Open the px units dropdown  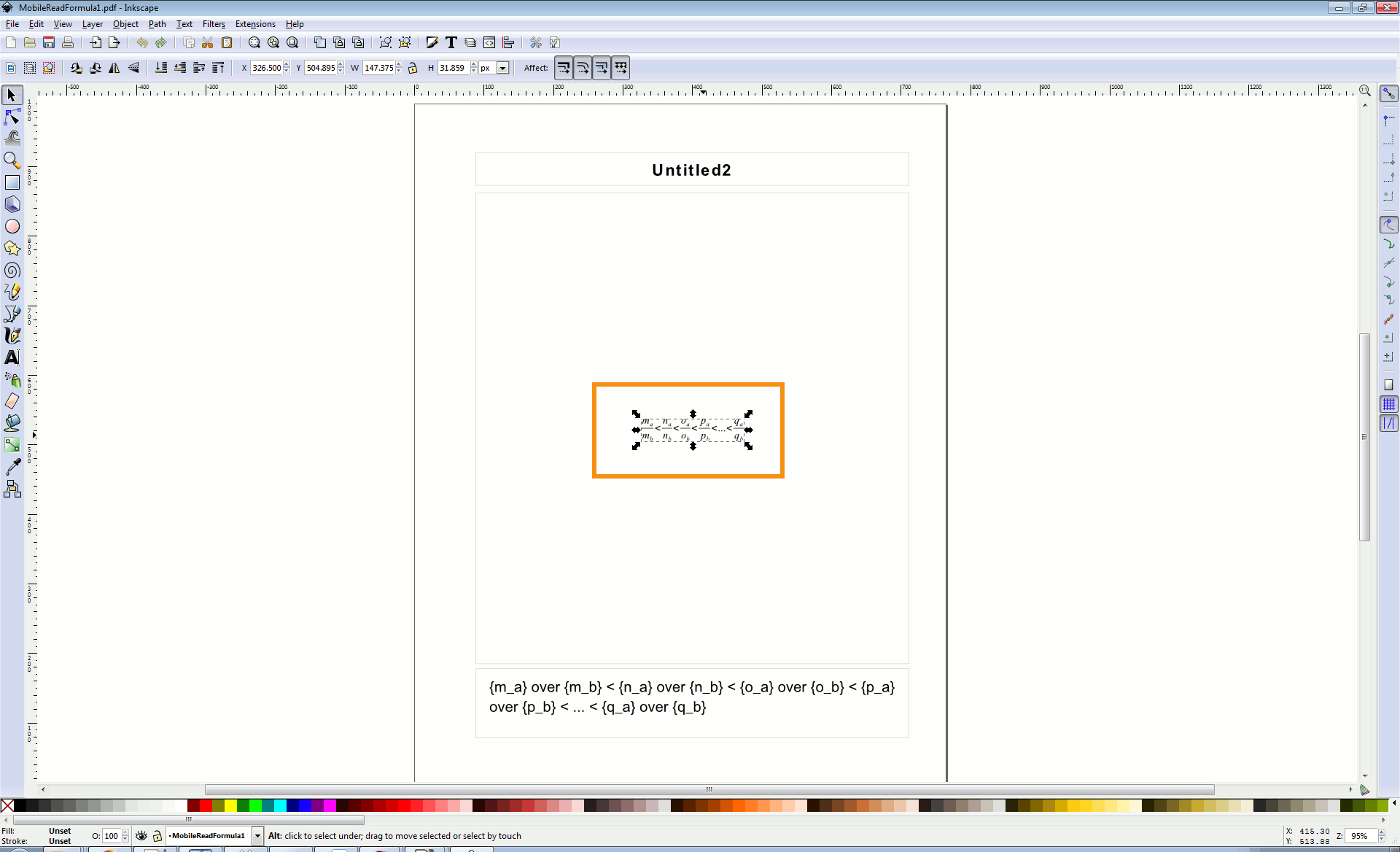[x=502, y=68]
